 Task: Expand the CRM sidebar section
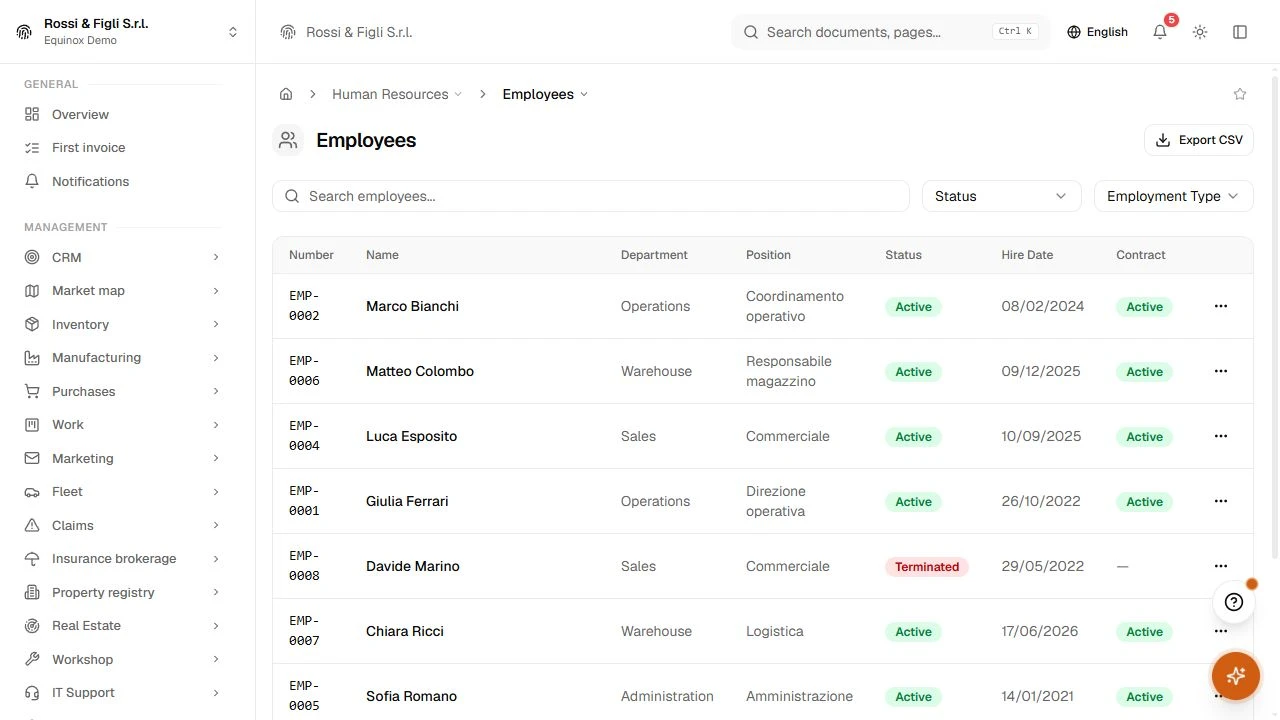[x=122, y=257]
